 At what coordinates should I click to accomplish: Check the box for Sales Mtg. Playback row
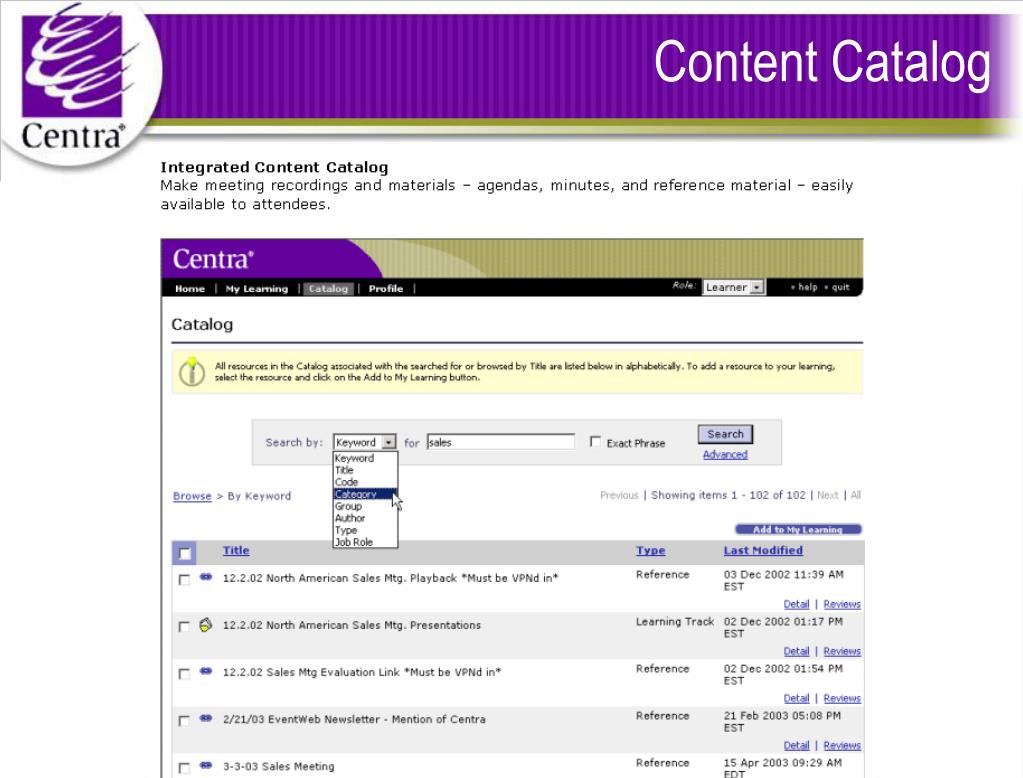click(184, 580)
